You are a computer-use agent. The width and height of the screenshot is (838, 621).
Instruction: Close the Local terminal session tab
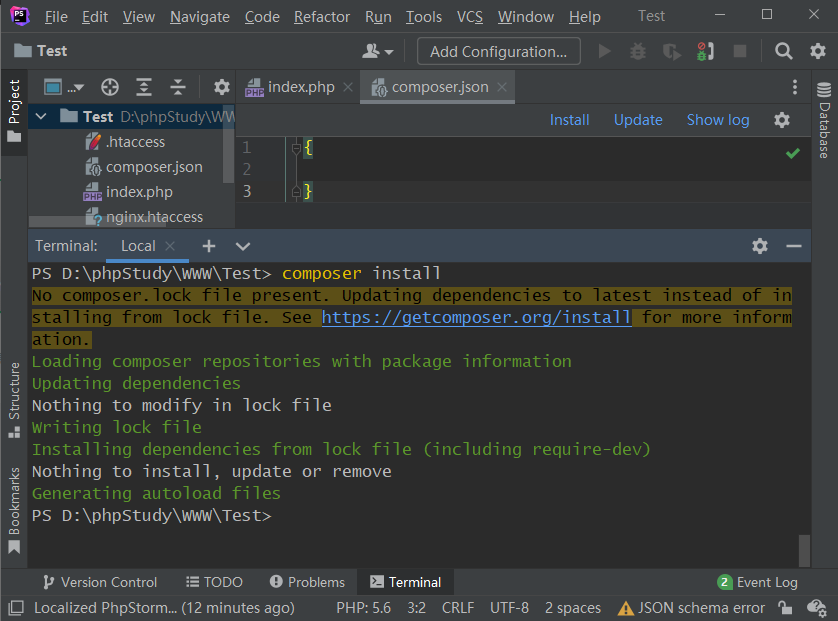tap(170, 246)
